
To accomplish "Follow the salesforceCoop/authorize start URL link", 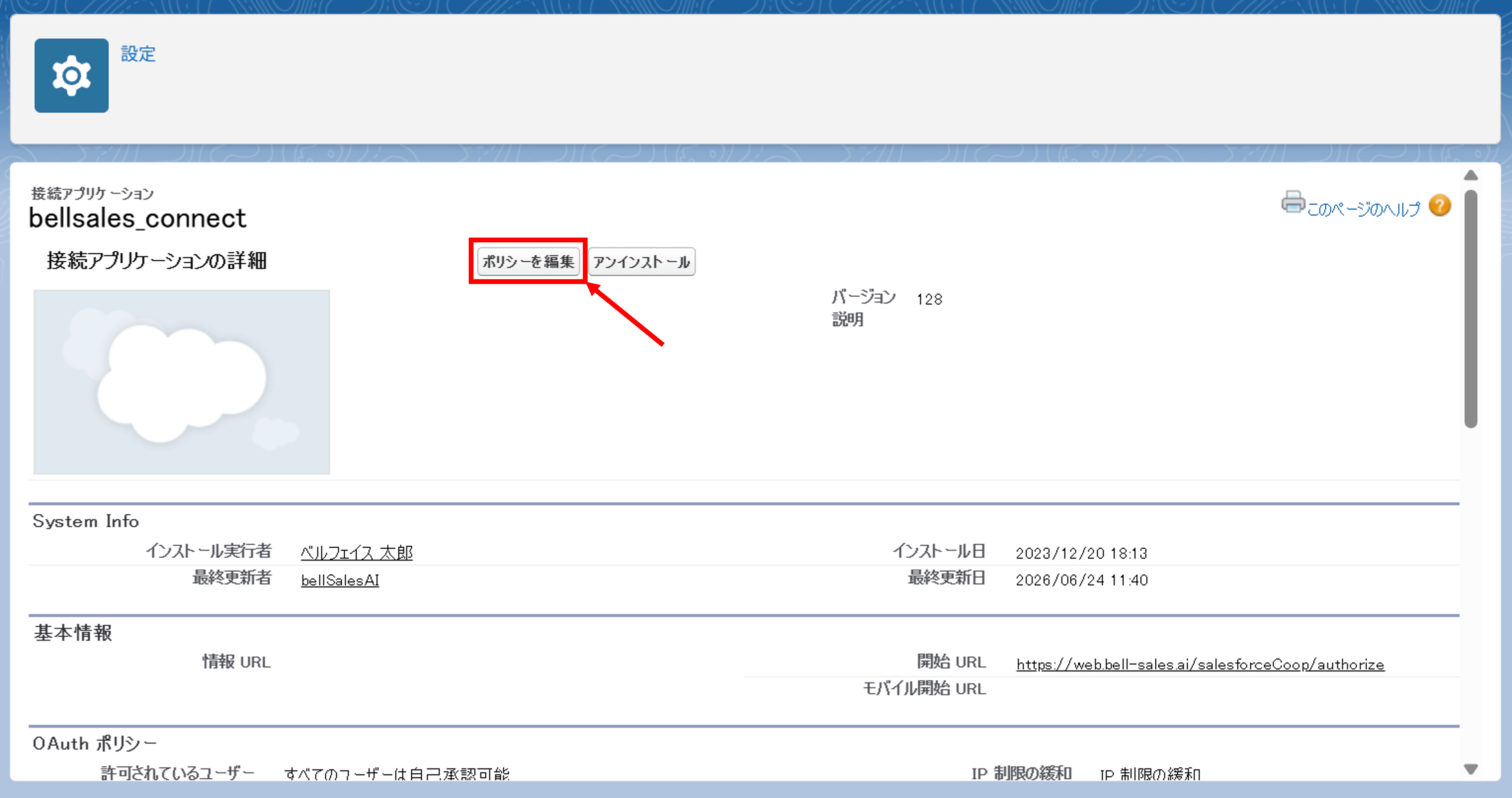I will pos(1200,664).
